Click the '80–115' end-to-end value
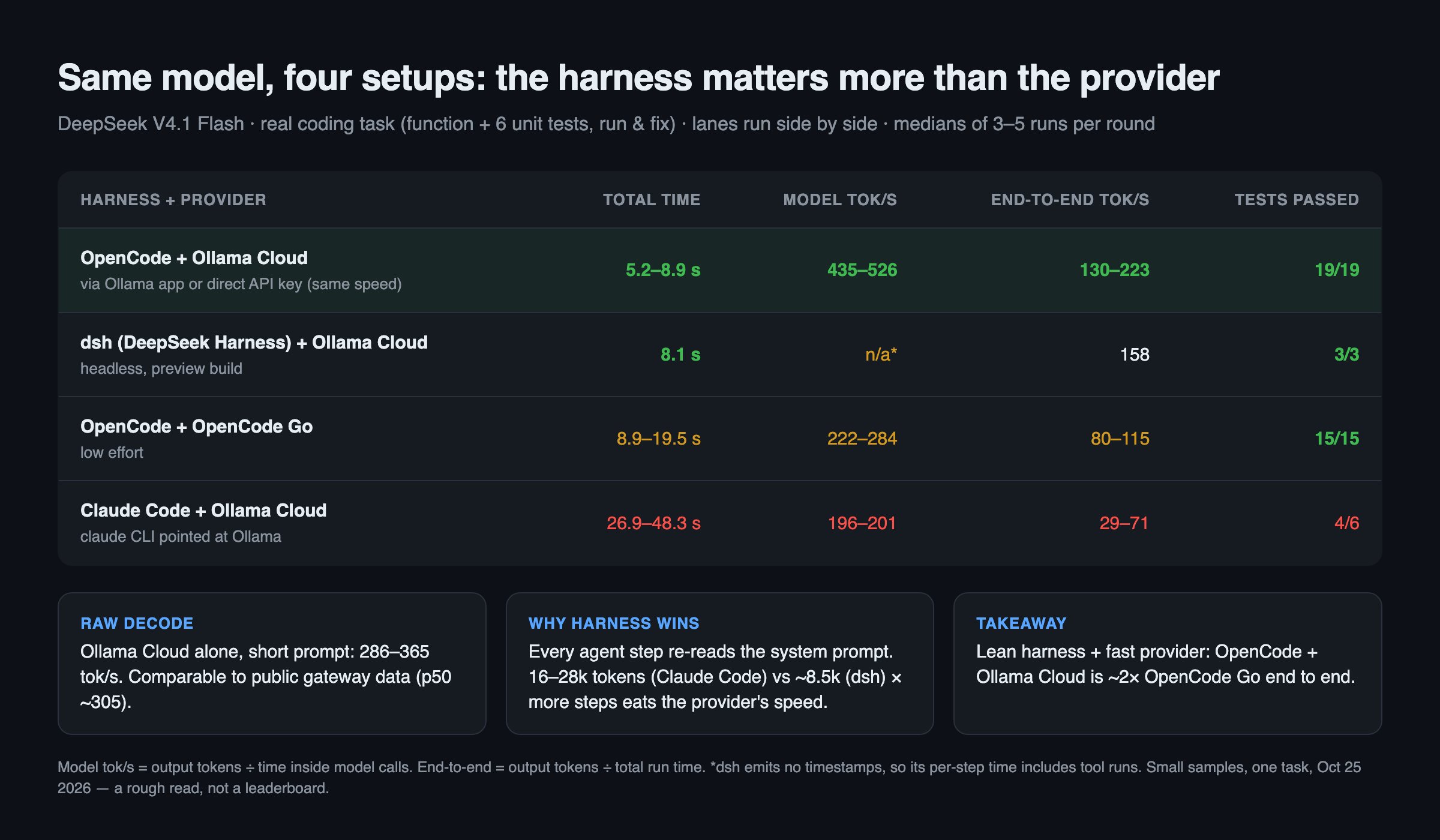 pyautogui.click(x=1120, y=439)
